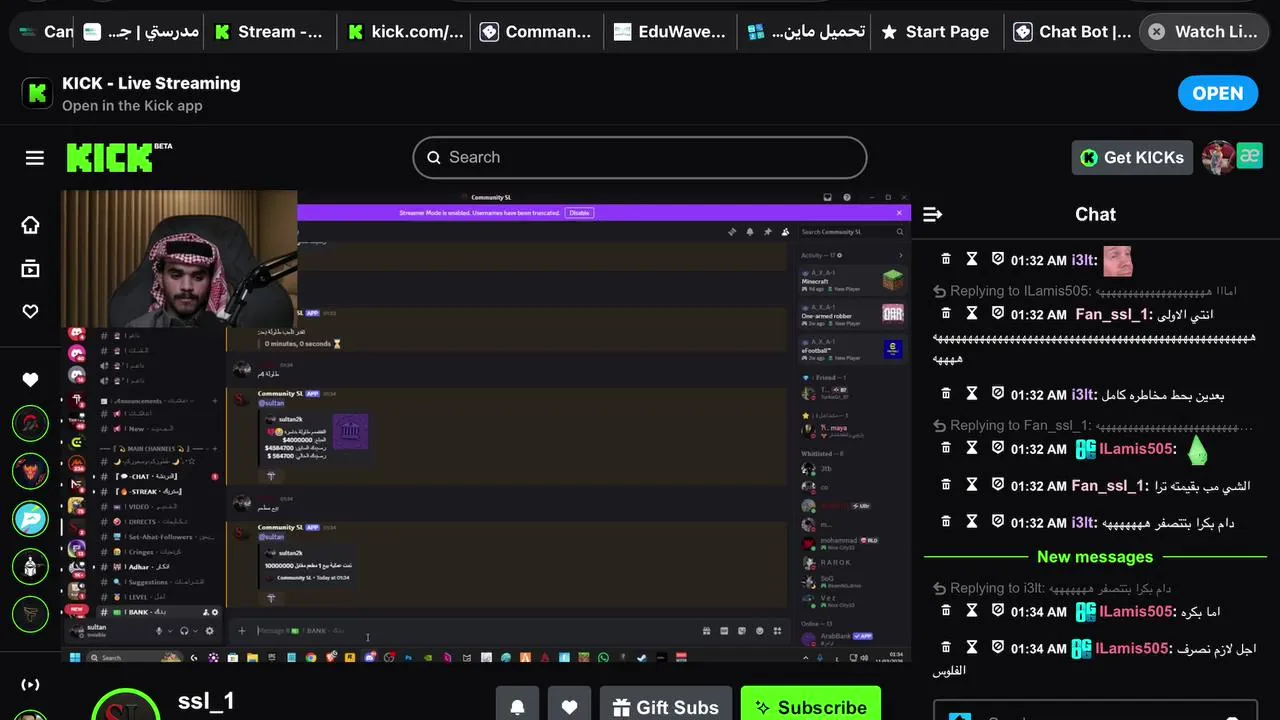The height and width of the screenshot is (720, 1280).
Task: Click the live stream video player
Action: point(486,426)
